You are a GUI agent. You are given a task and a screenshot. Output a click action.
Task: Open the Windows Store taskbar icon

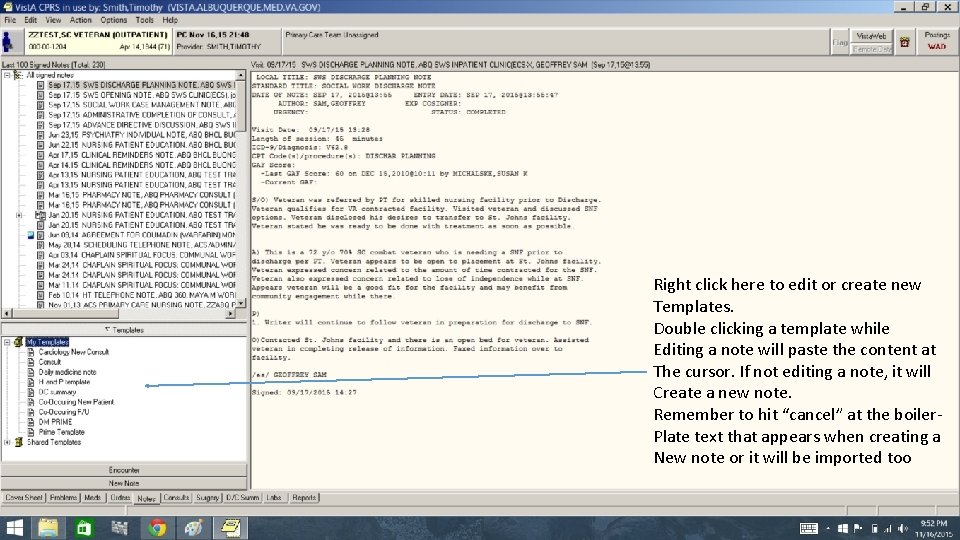pos(84,528)
